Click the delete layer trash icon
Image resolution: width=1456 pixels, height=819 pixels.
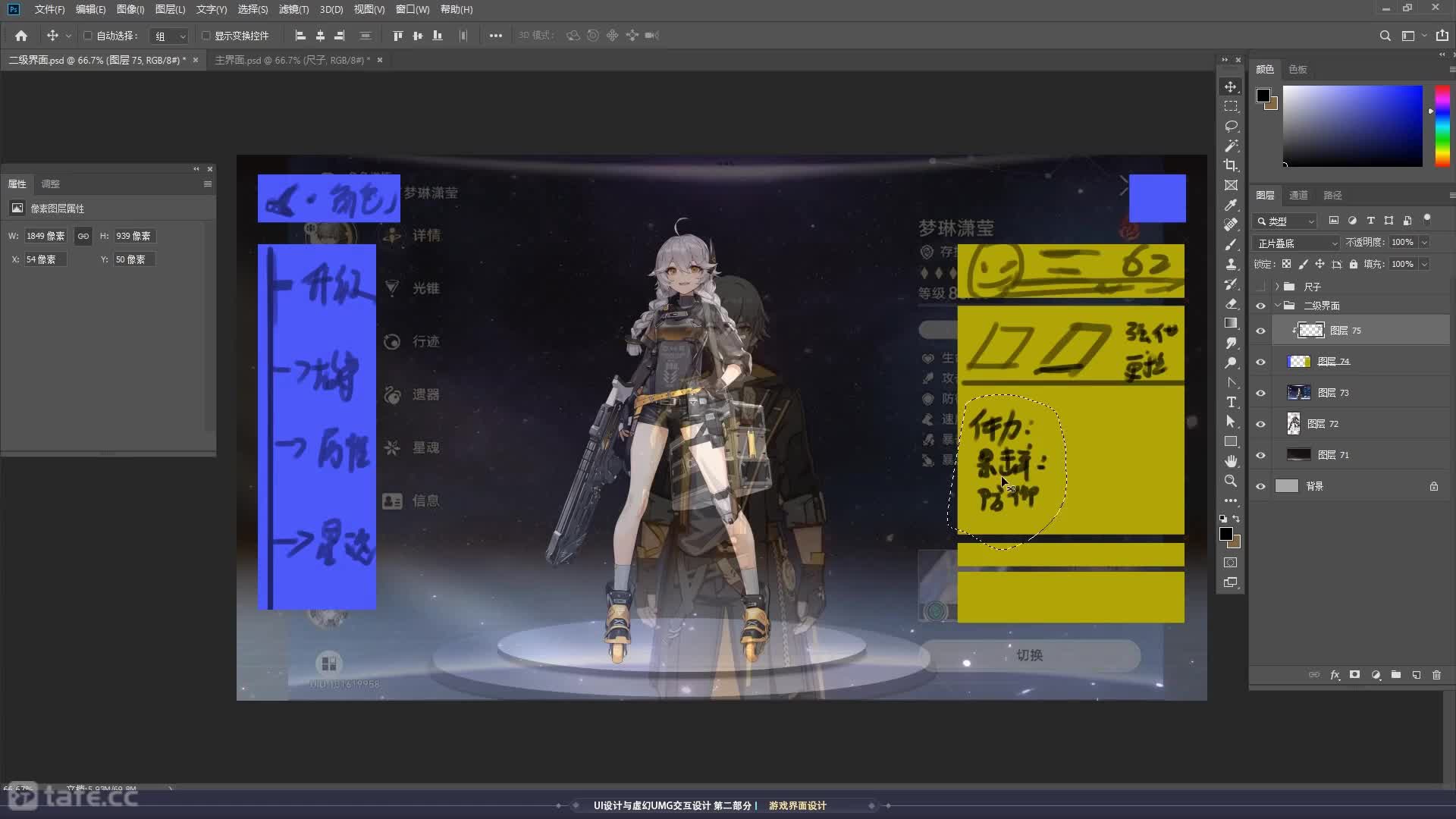click(1436, 675)
